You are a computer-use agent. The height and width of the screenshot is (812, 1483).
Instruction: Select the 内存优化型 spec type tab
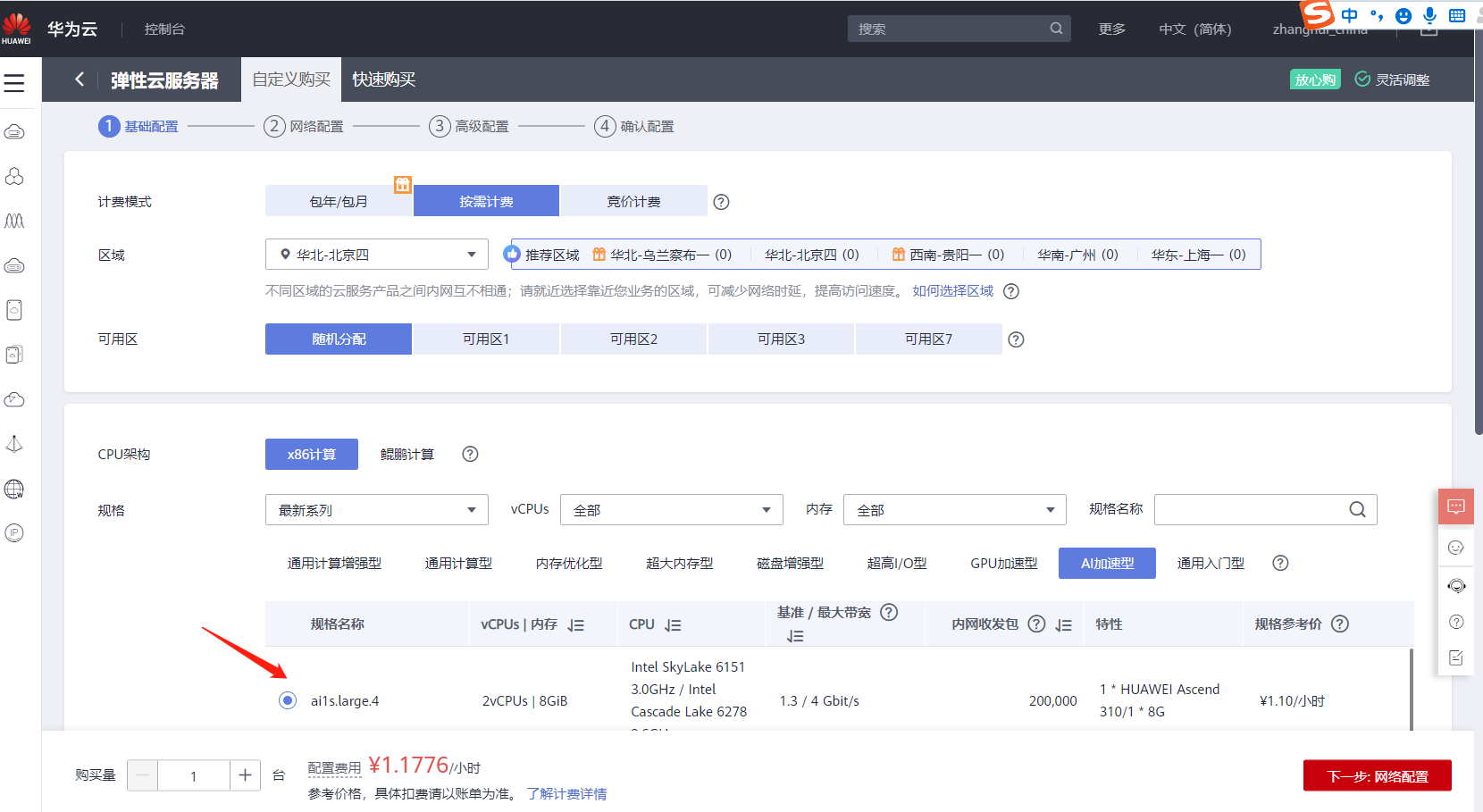click(569, 563)
